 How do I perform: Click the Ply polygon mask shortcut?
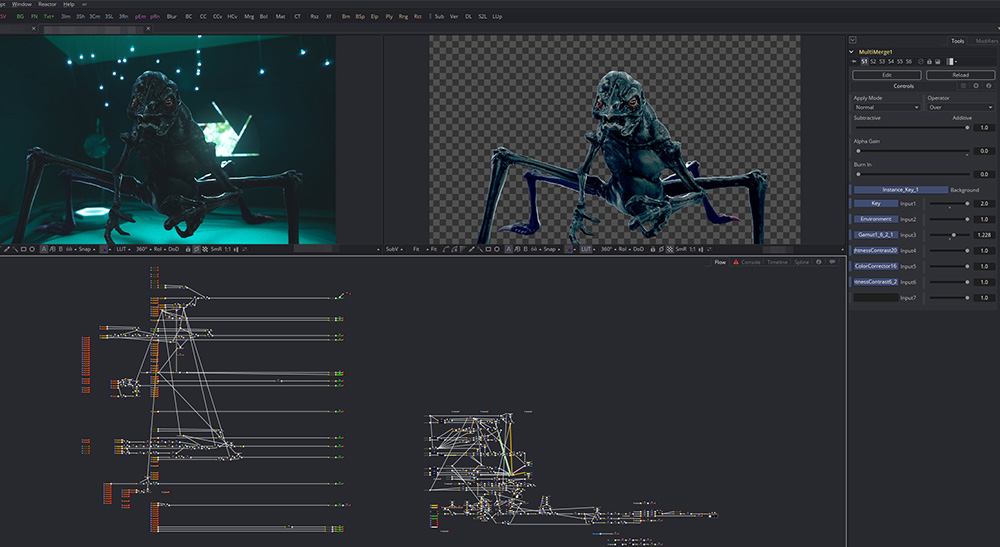coord(389,17)
